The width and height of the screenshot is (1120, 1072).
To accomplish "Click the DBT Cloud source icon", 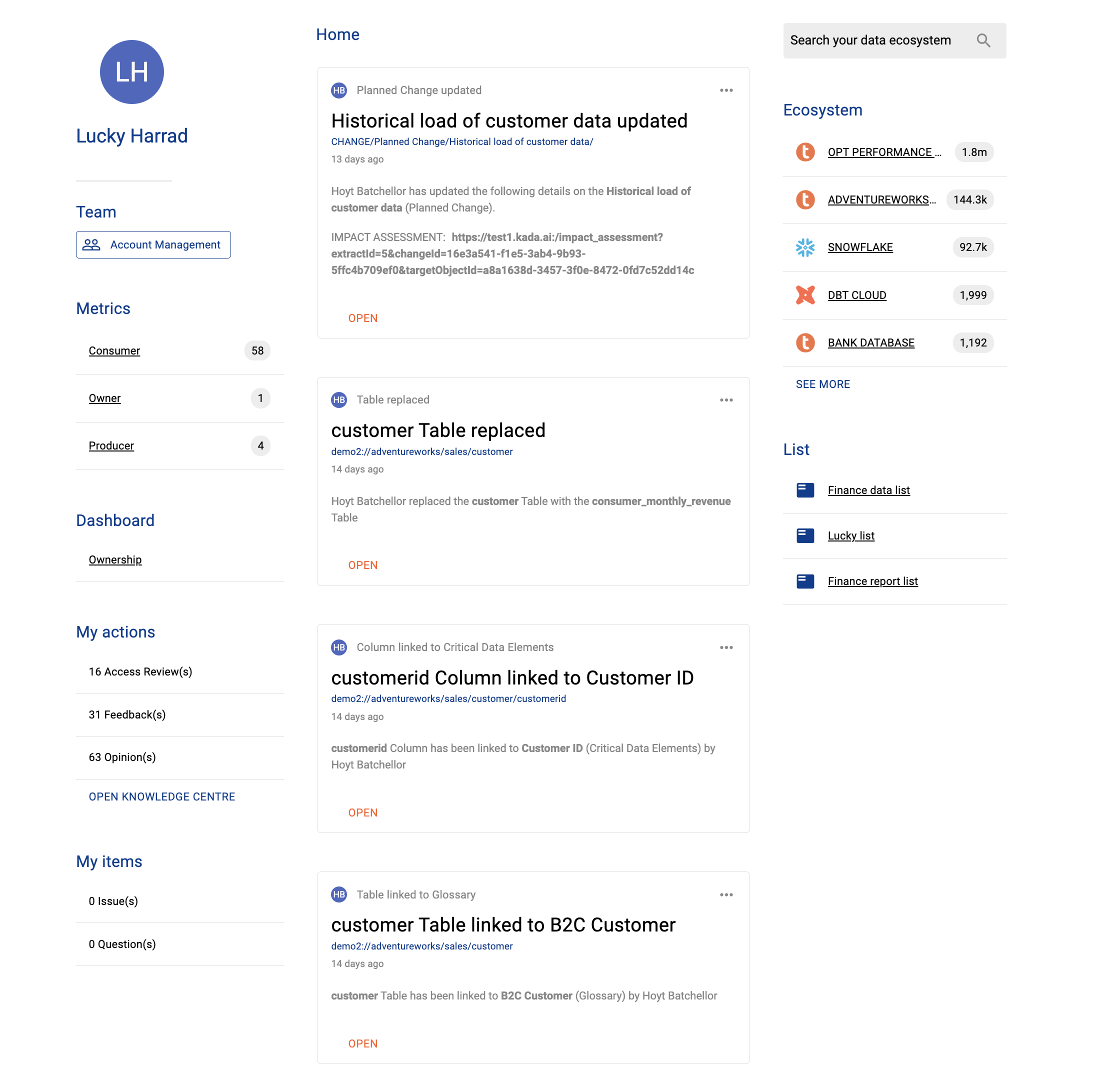I will (x=805, y=295).
